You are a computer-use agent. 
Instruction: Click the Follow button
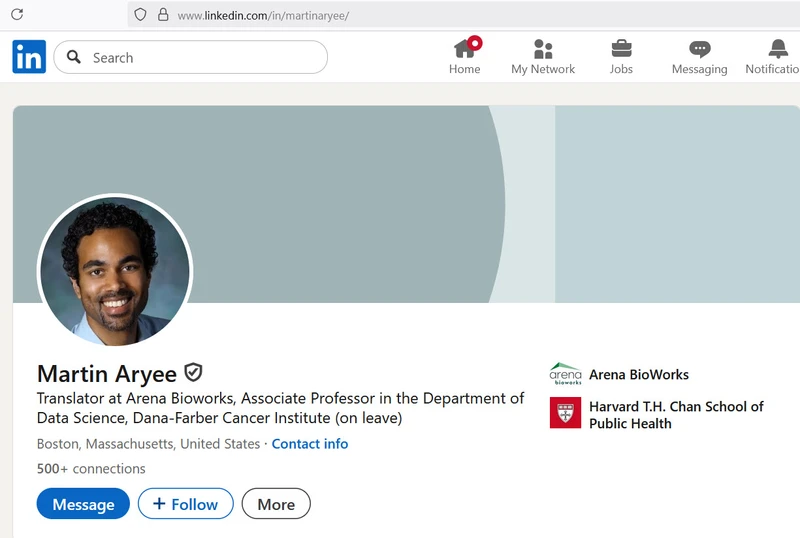click(x=186, y=504)
